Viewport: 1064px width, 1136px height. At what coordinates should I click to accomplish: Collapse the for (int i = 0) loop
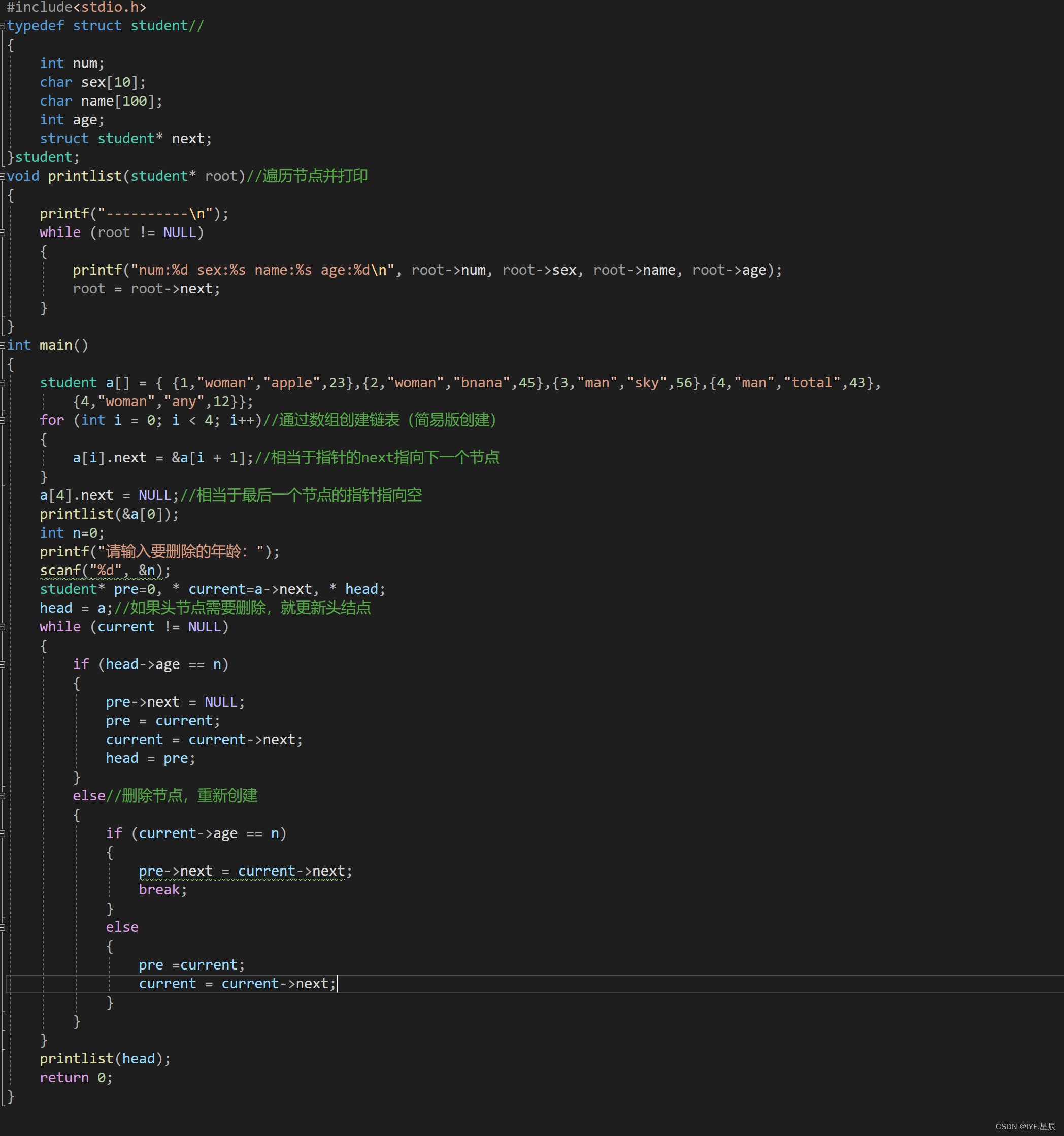point(3,421)
